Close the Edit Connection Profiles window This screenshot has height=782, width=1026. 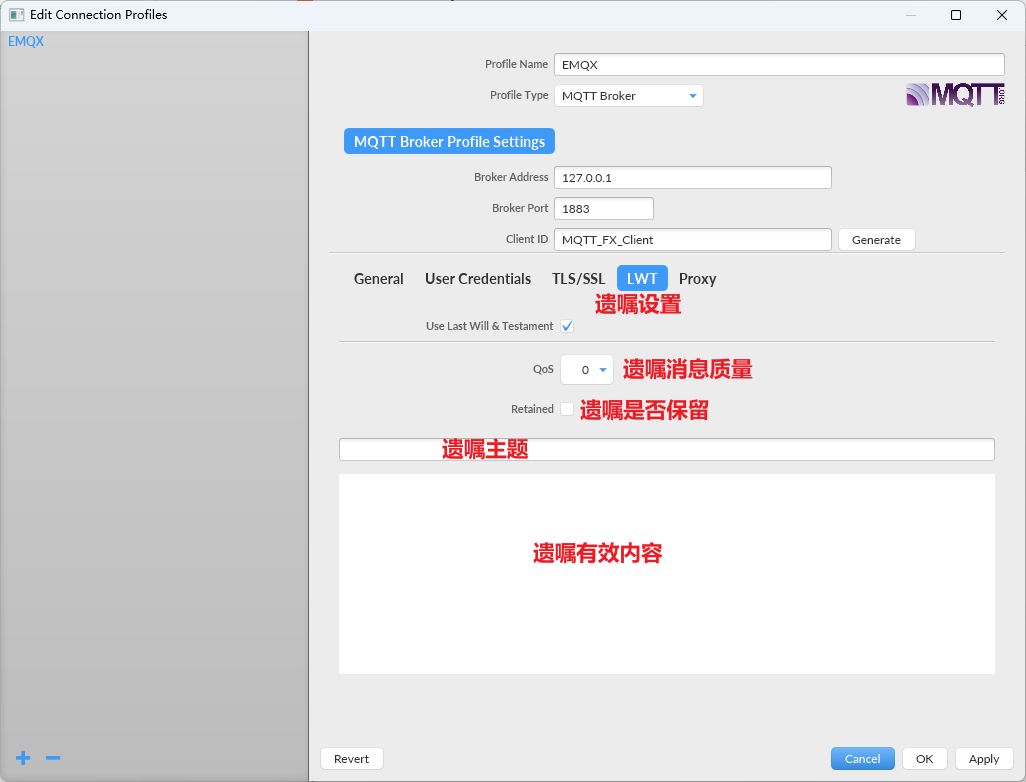point(1001,15)
